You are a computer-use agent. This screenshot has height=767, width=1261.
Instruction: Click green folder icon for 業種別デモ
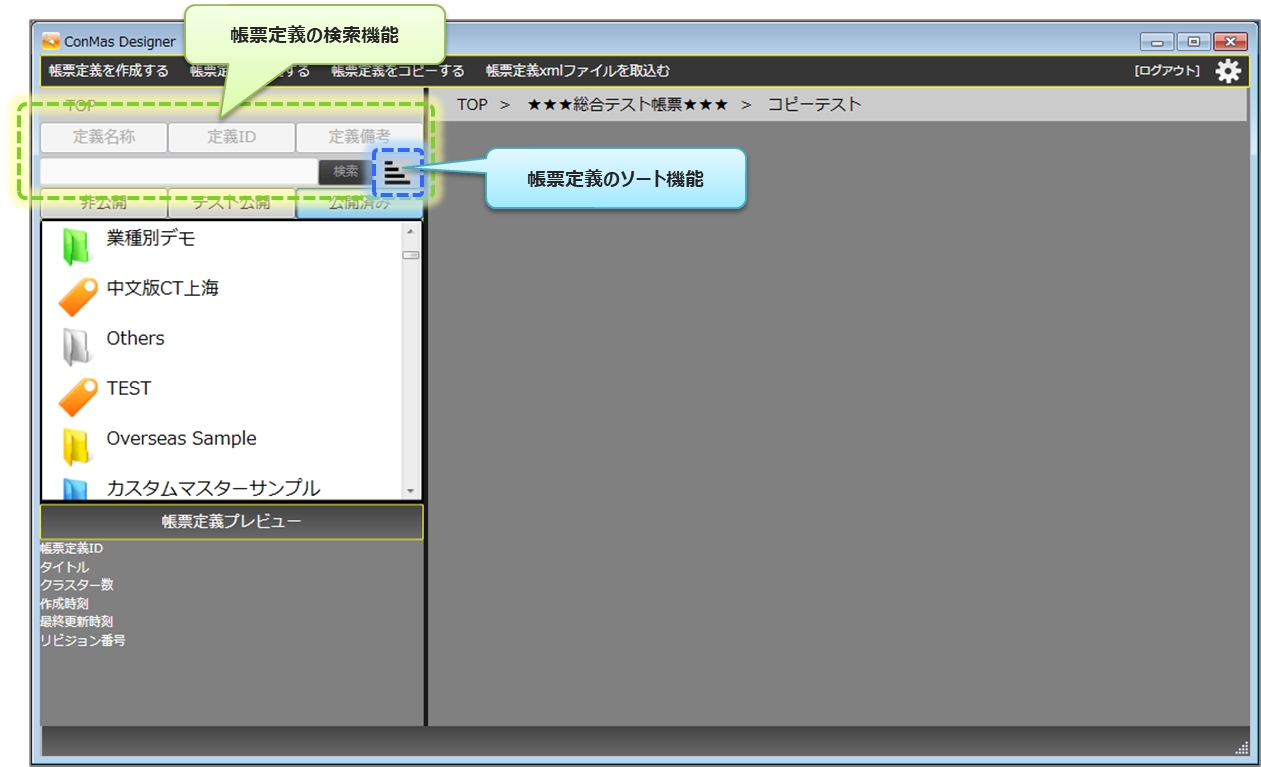76,246
